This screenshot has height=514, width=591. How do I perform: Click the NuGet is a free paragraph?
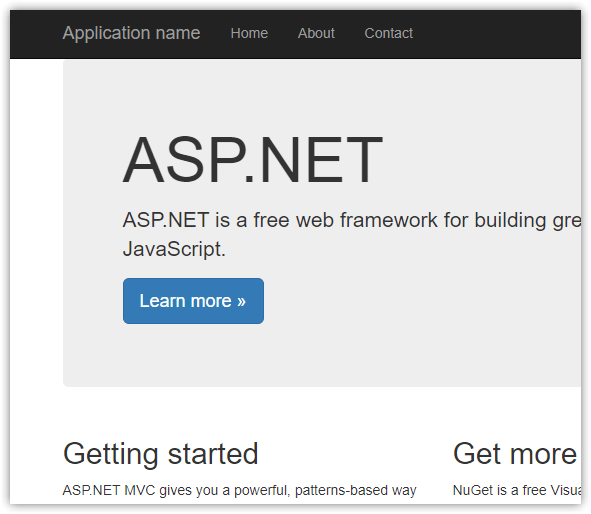pyautogui.click(x=517, y=490)
